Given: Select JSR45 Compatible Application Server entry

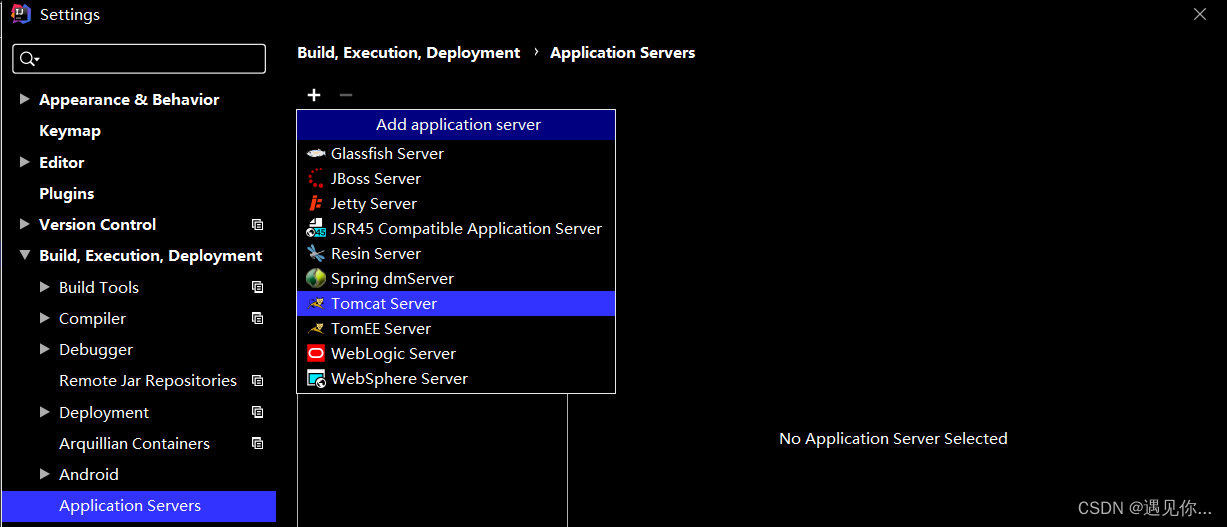Looking at the screenshot, I should [456, 229].
